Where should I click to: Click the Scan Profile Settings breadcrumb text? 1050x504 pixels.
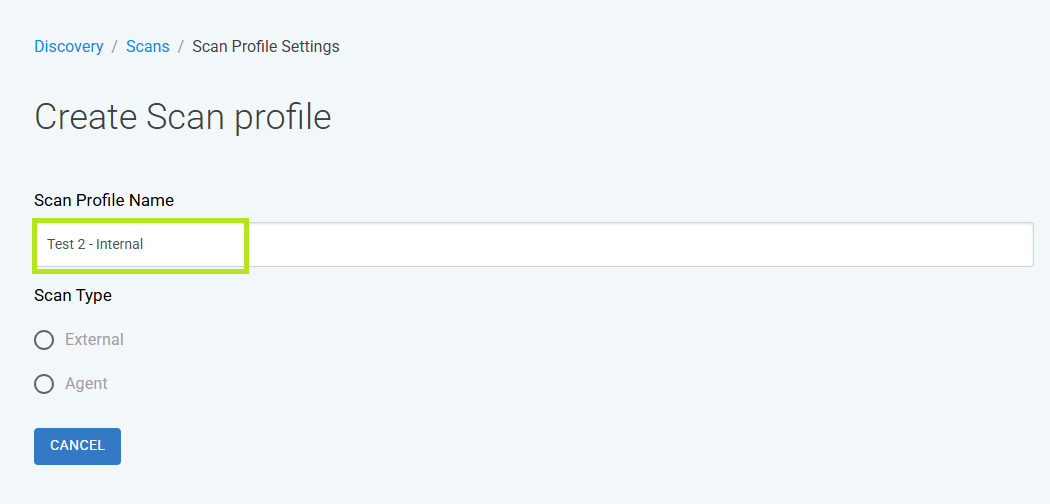(x=266, y=47)
